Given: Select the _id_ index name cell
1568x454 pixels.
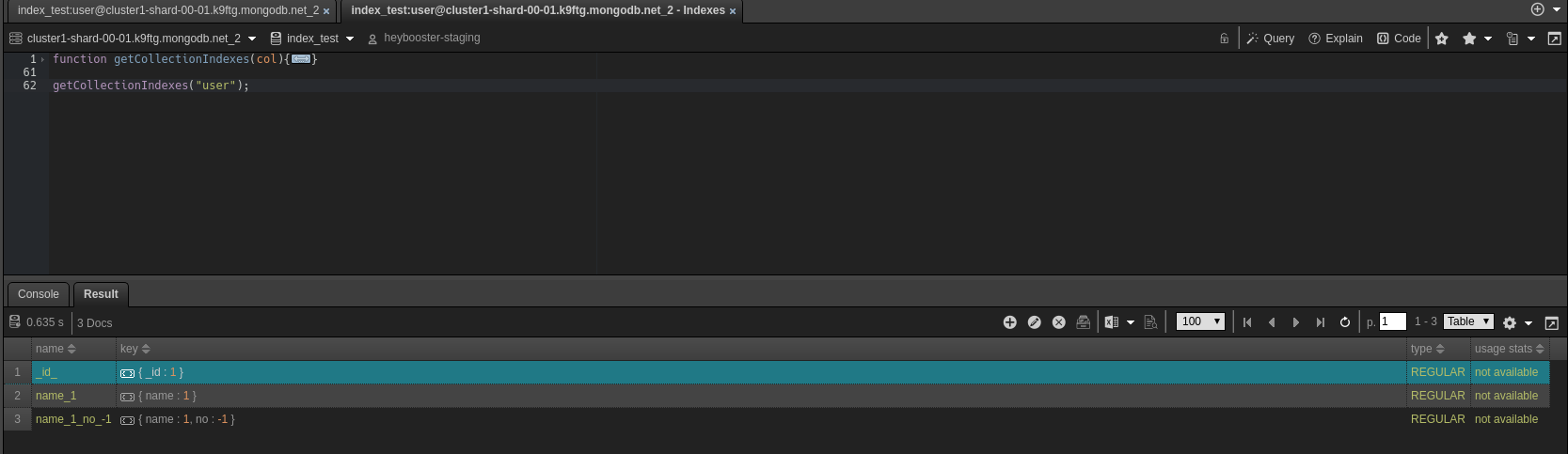Looking at the screenshot, I should pos(73,372).
